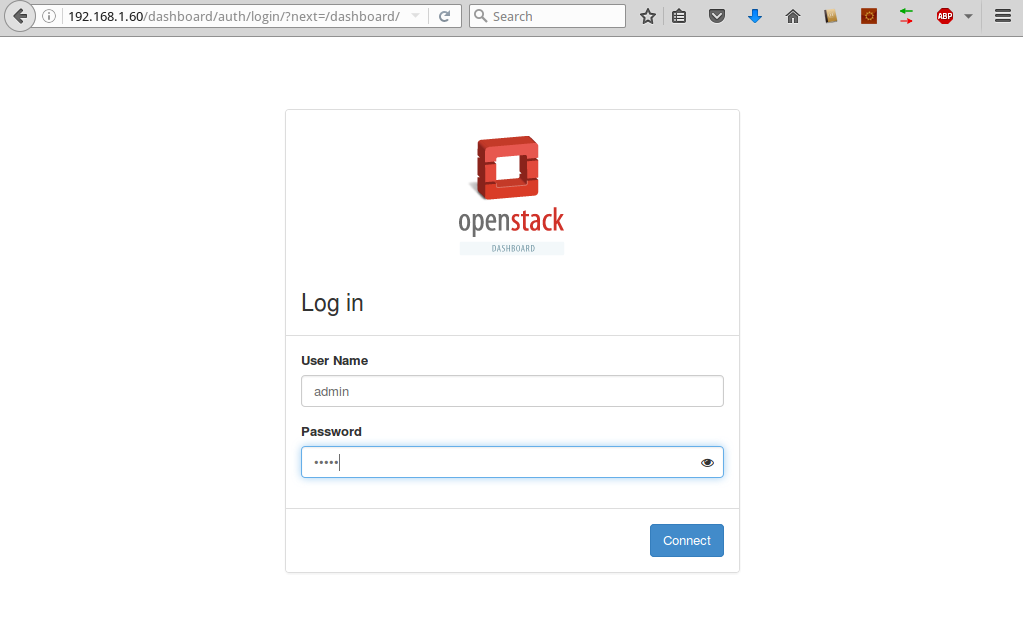Click the Password input field
The width and height of the screenshot is (1023, 643).
512,462
